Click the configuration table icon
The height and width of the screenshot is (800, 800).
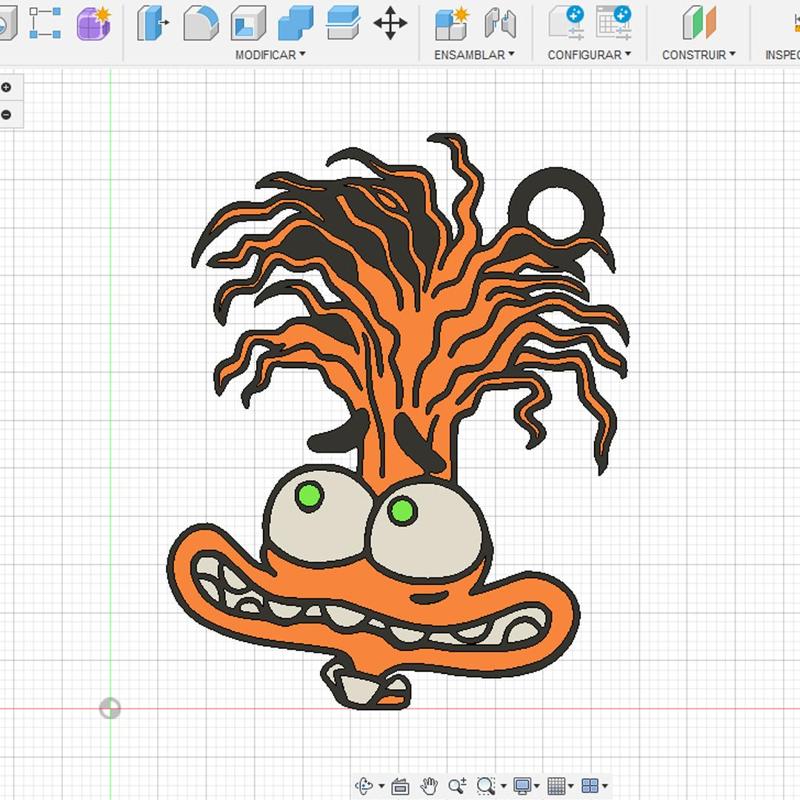pyautogui.click(x=613, y=23)
